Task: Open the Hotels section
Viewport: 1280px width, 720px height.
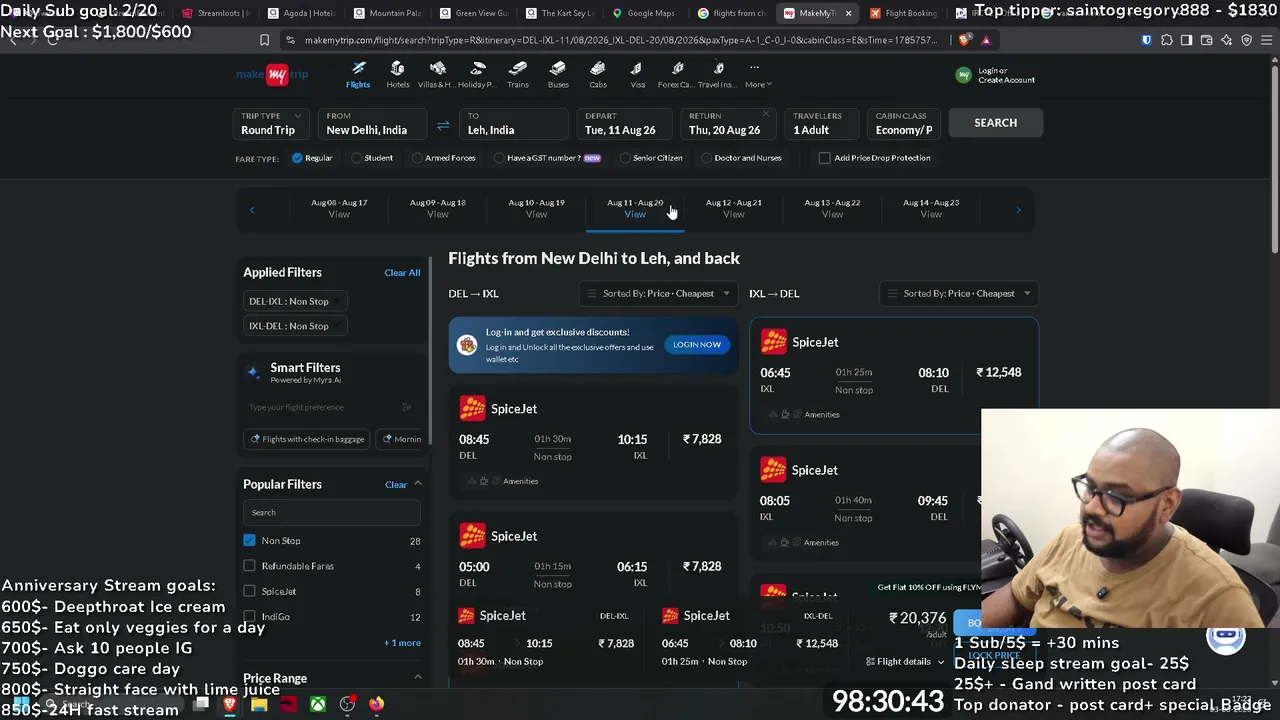Action: click(x=398, y=75)
